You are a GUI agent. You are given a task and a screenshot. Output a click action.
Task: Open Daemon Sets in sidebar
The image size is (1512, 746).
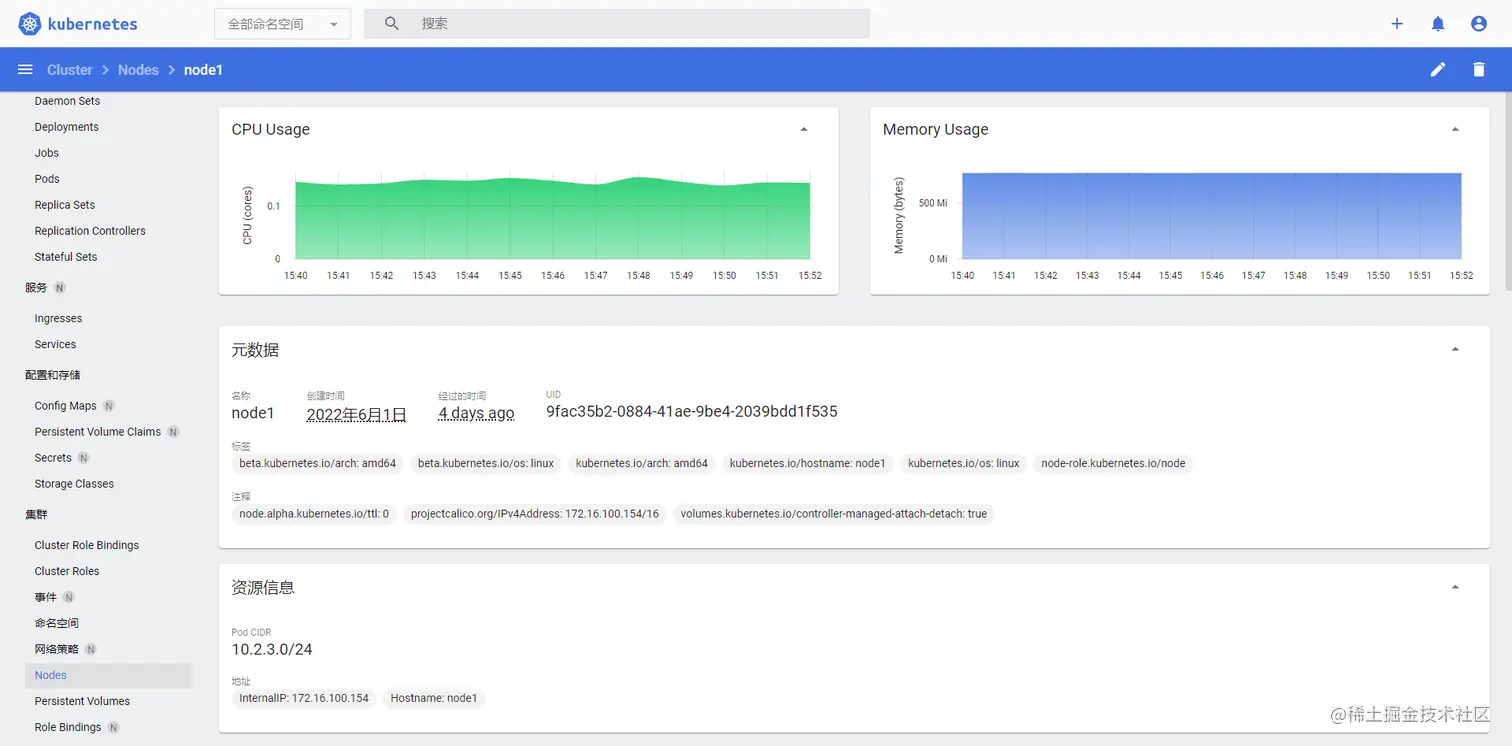(x=67, y=101)
